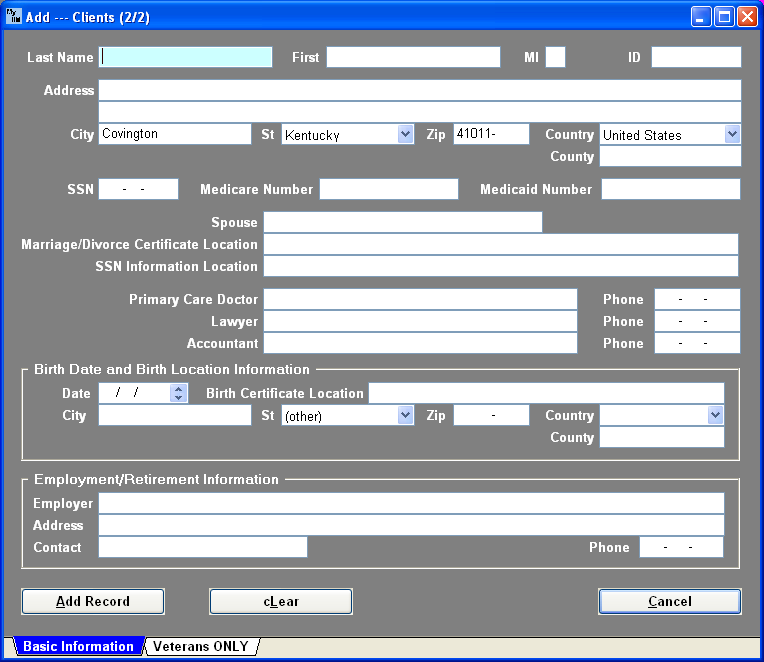Open the birth state dropdown showing (other)
The height and width of the screenshot is (662, 764).
tap(405, 415)
